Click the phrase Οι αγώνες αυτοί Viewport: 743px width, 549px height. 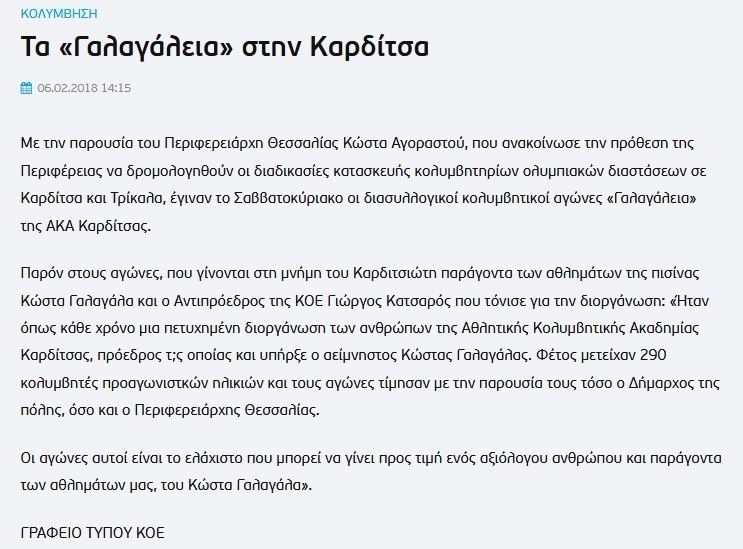(x=81, y=458)
